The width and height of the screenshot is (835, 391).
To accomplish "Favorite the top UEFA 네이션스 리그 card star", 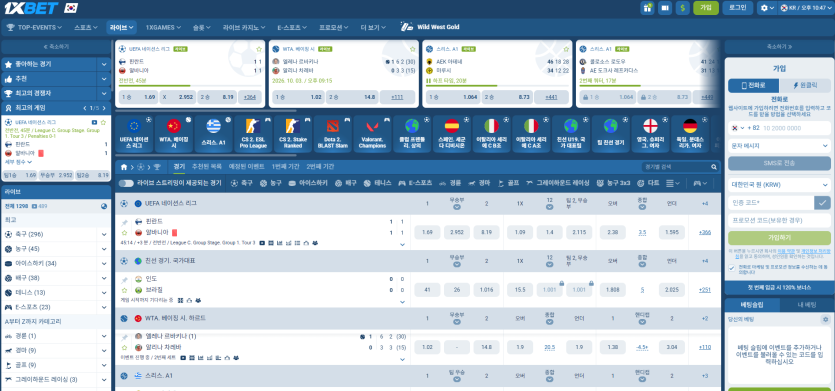I will tap(259, 49).
